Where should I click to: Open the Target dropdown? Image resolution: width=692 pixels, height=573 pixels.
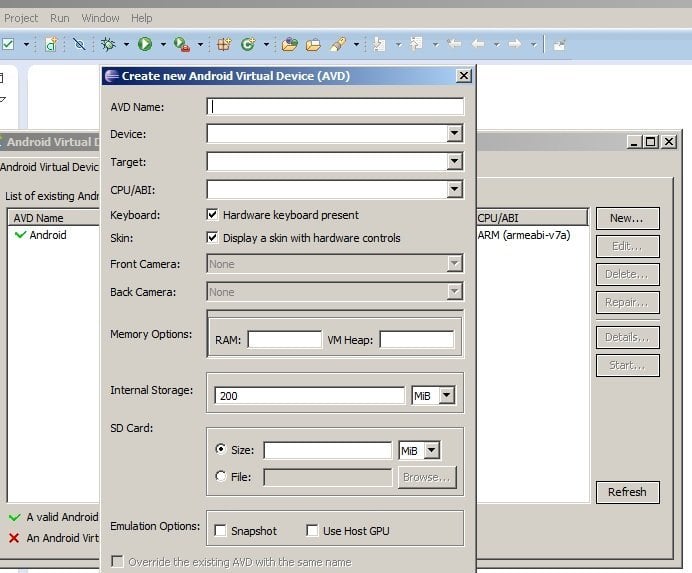[454, 161]
